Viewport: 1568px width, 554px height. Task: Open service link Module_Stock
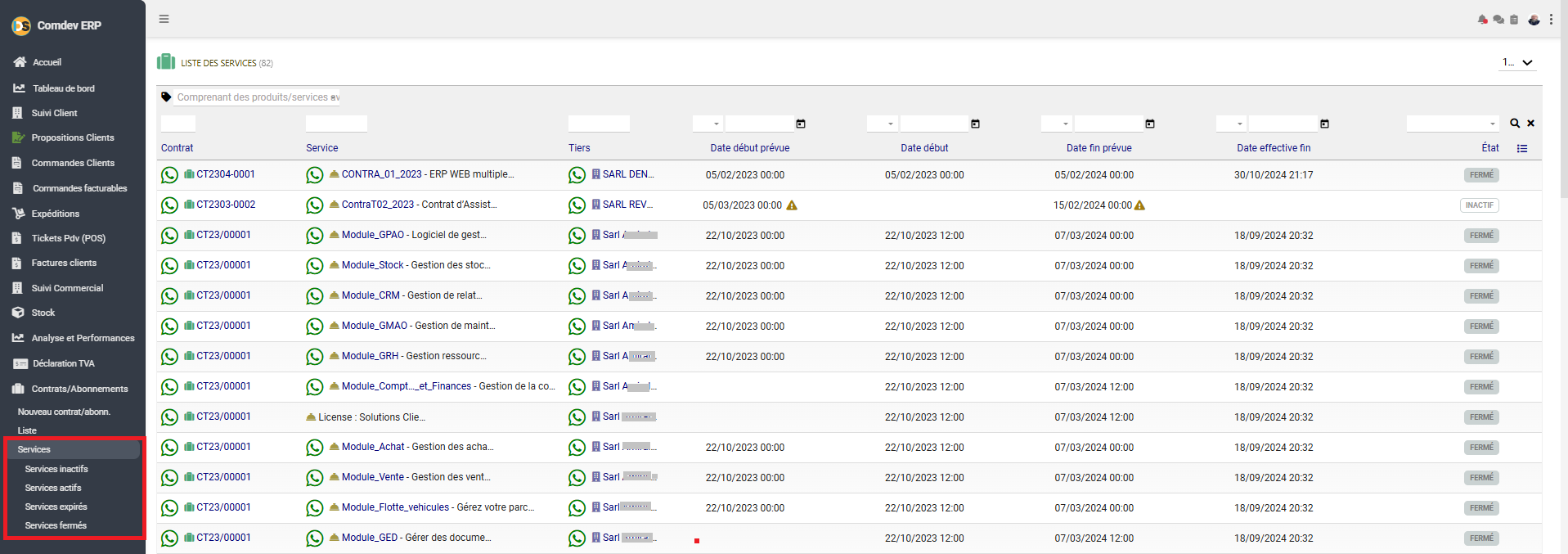click(373, 265)
